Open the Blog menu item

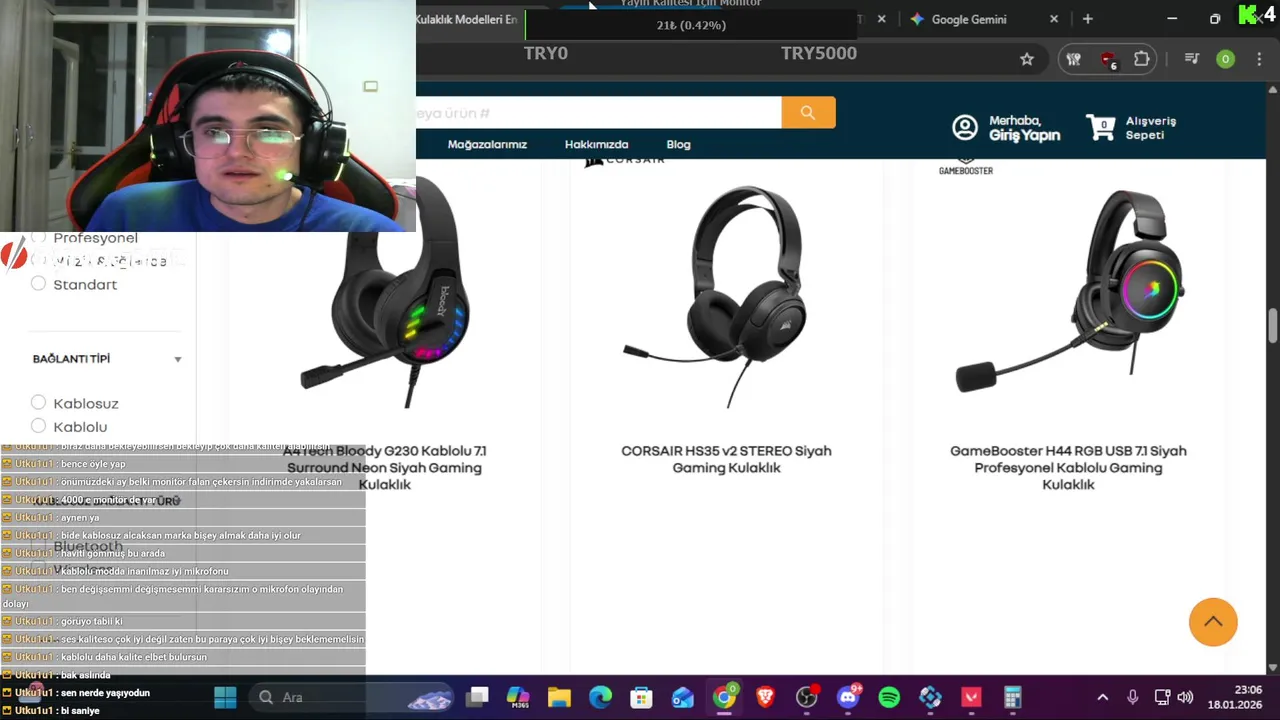pyautogui.click(x=678, y=145)
